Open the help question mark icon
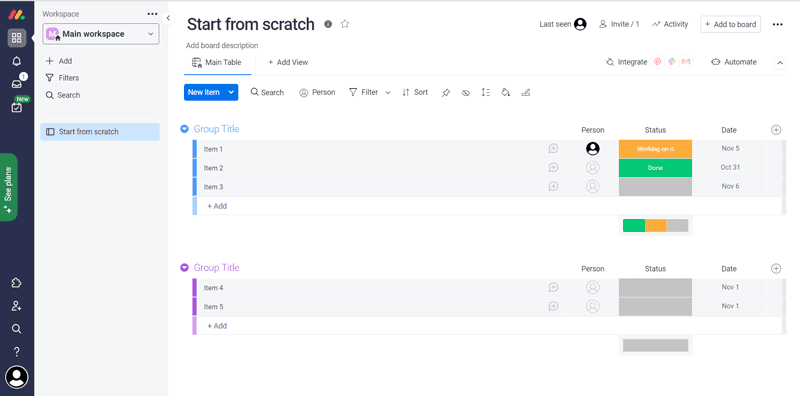The image size is (800, 396). [17, 352]
